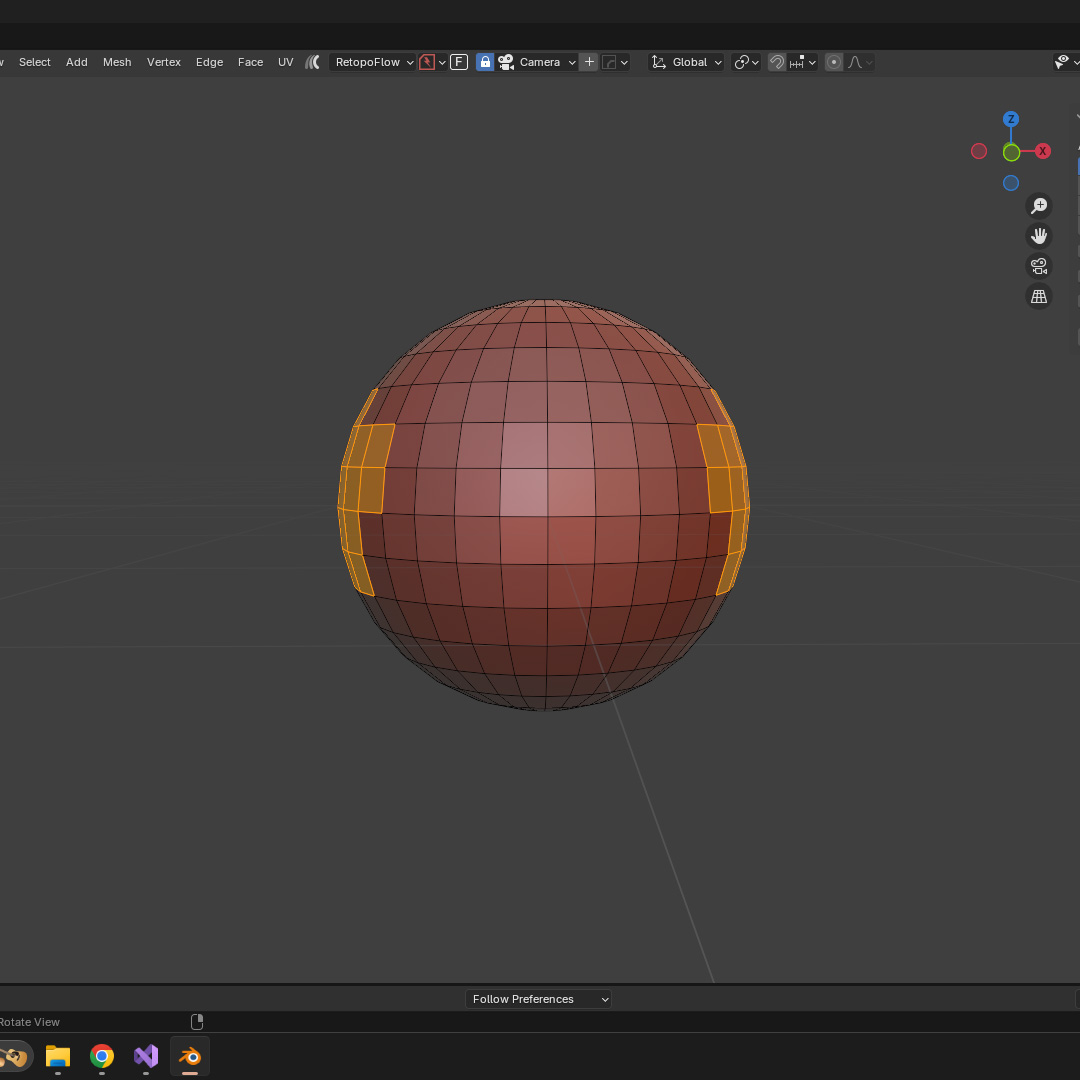The width and height of the screenshot is (1080, 1080).
Task: Click the highlighted center face on the sphere
Action: [524, 492]
